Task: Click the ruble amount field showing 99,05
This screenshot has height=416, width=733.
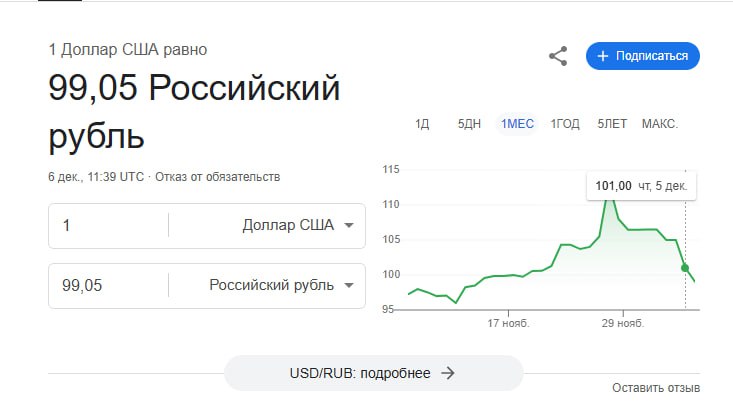Action: 110,285
